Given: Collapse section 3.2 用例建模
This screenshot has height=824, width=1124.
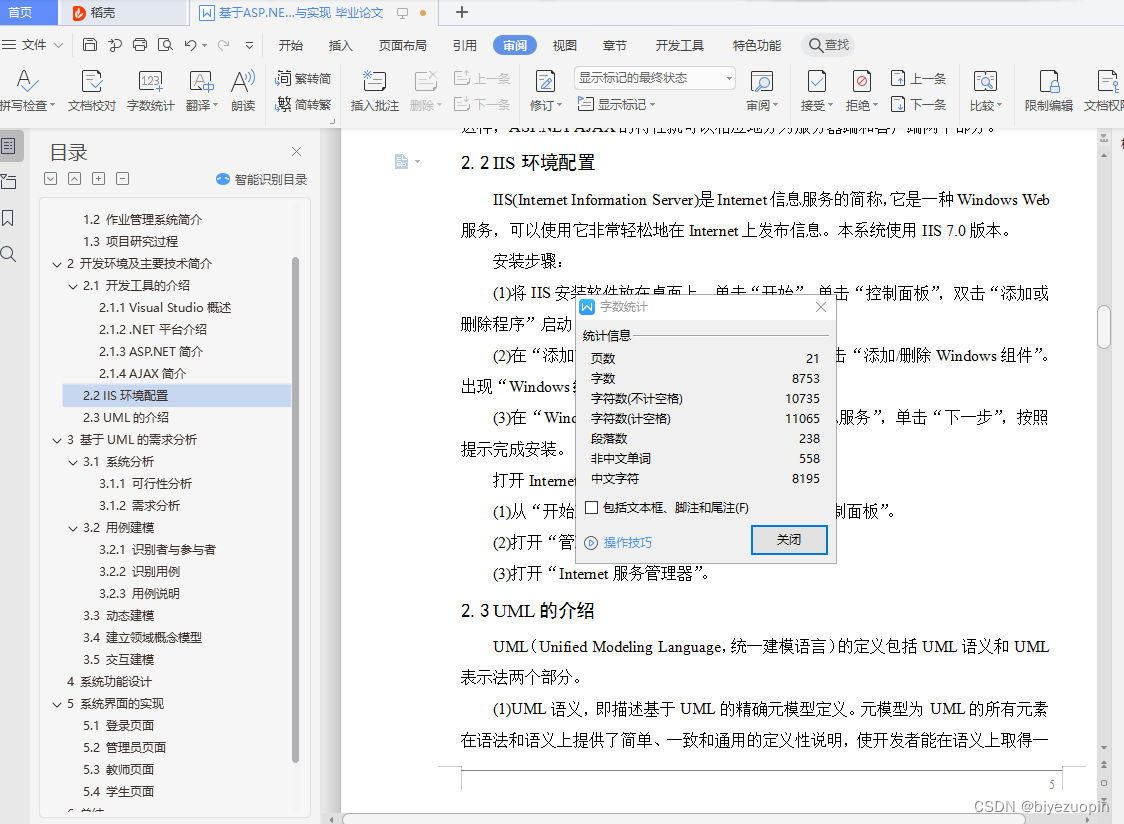Looking at the screenshot, I should pyautogui.click(x=73, y=529).
